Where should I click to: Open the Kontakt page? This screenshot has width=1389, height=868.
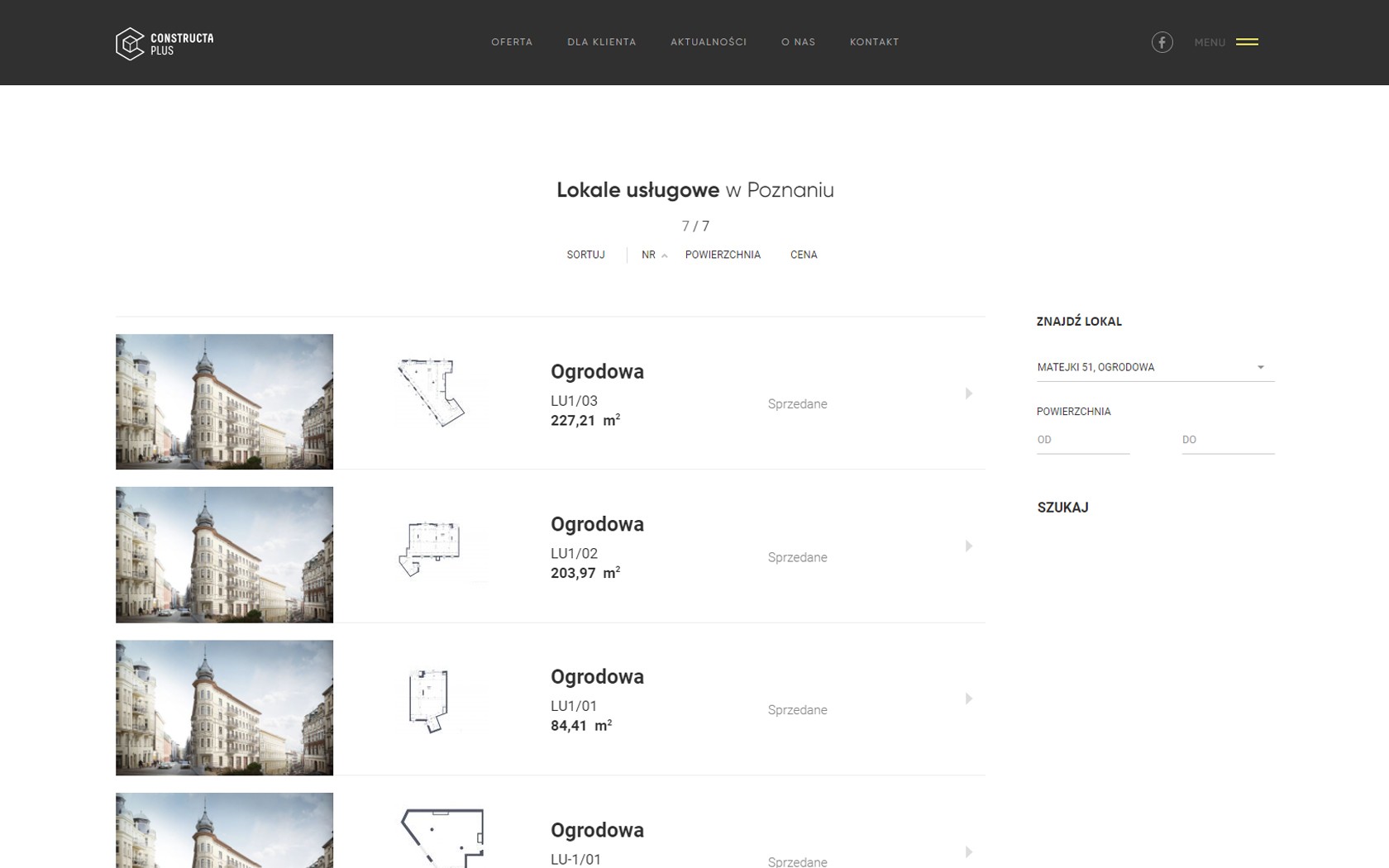[x=874, y=42]
